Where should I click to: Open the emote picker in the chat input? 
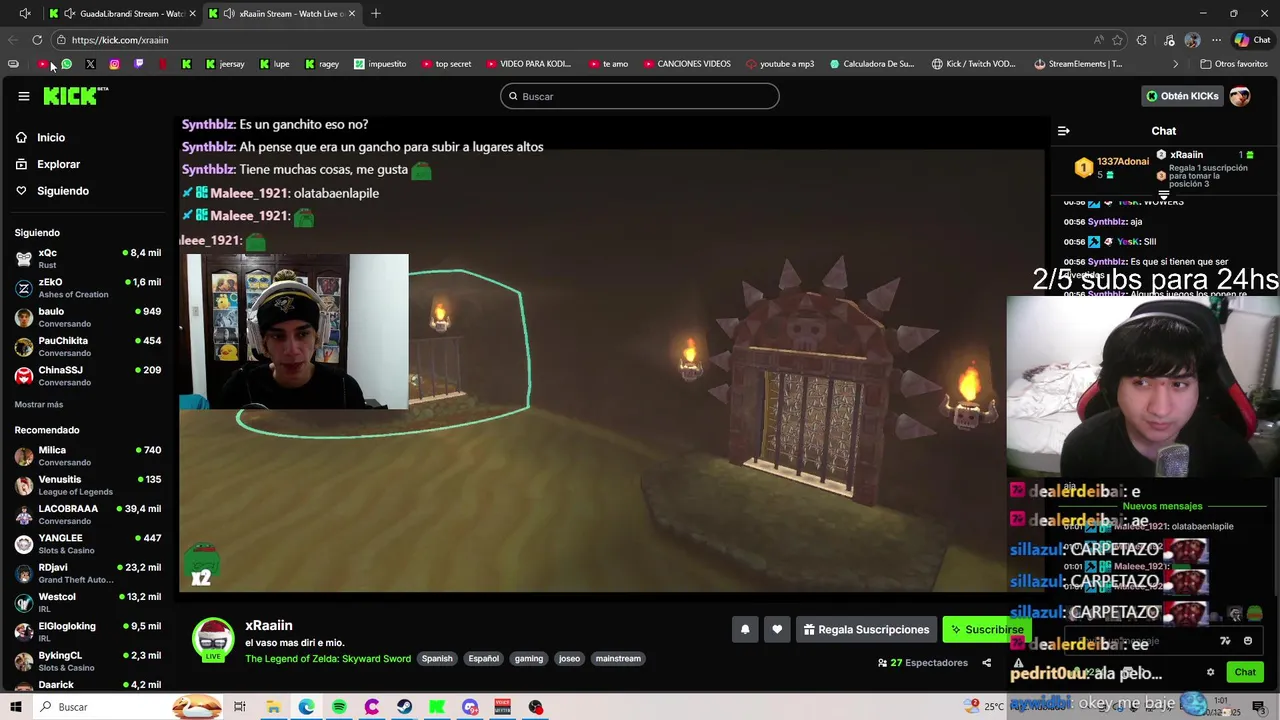1248,641
